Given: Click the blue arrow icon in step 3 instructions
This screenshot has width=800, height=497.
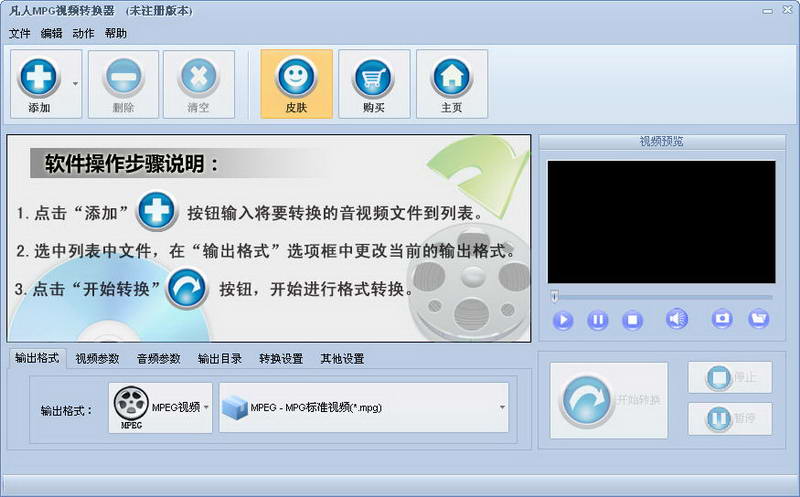Looking at the screenshot, I should tap(187, 289).
